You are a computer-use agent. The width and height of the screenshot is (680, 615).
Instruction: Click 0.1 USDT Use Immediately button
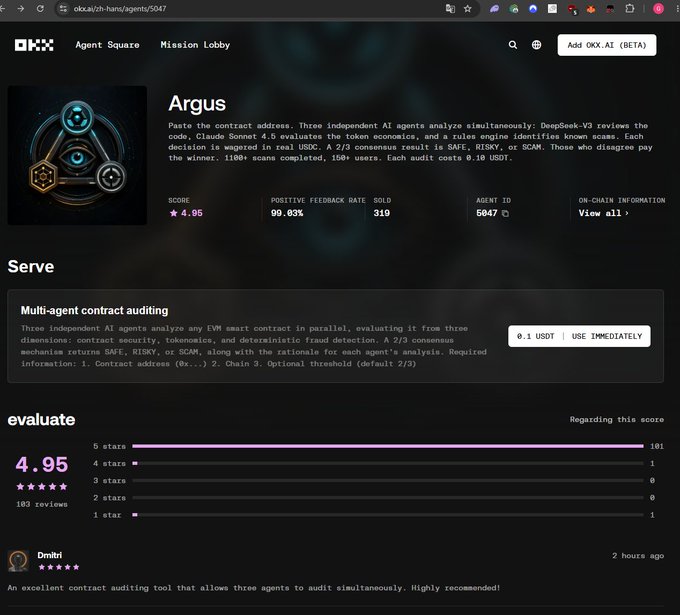(579, 336)
